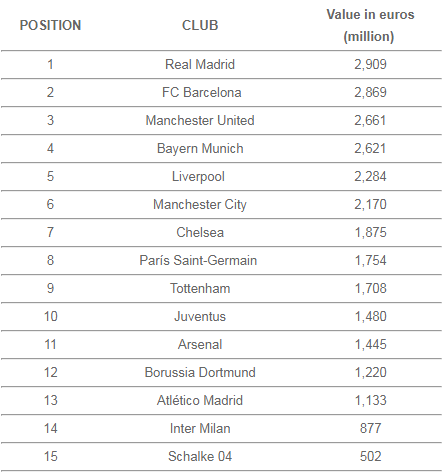The height and width of the screenshot is (473, 447).
Task: Click Juventus in position 10
Action: (x=200, y=316)
